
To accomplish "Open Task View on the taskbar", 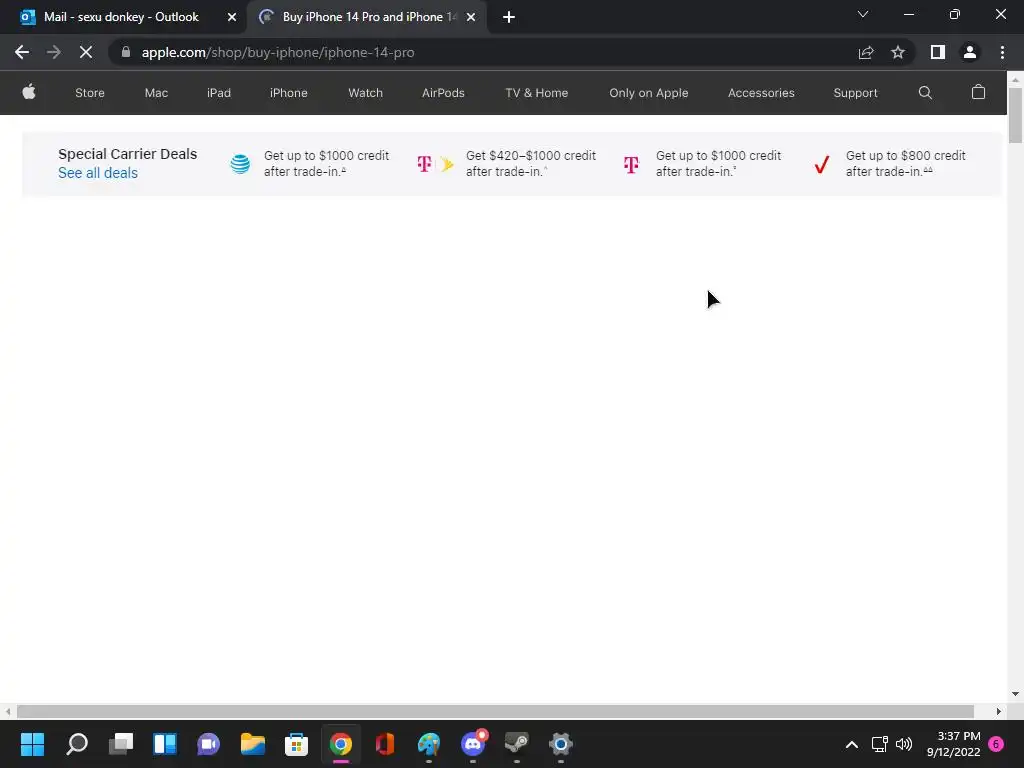I will click(x=121, y=744).
